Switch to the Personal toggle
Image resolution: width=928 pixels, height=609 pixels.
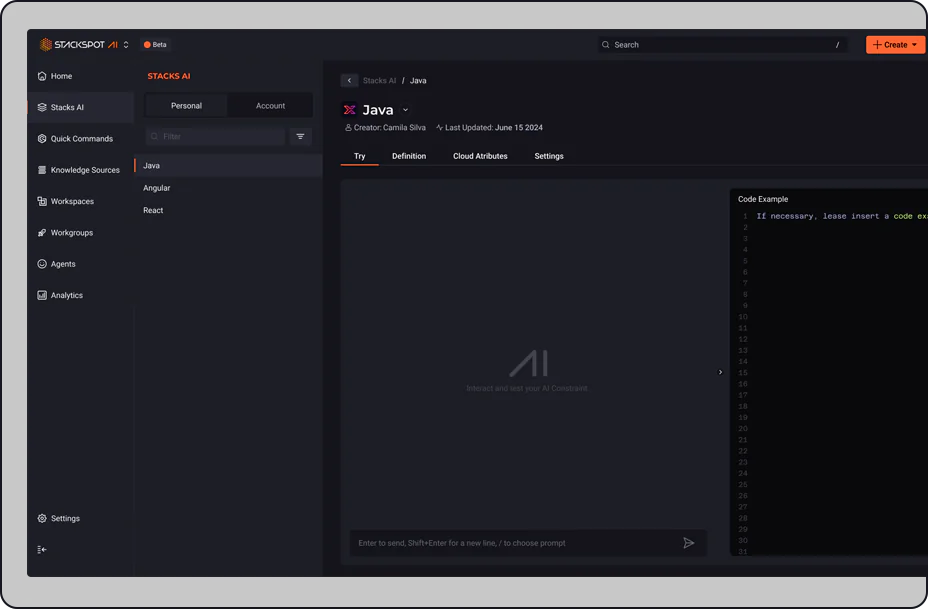(x=186, y=105)
